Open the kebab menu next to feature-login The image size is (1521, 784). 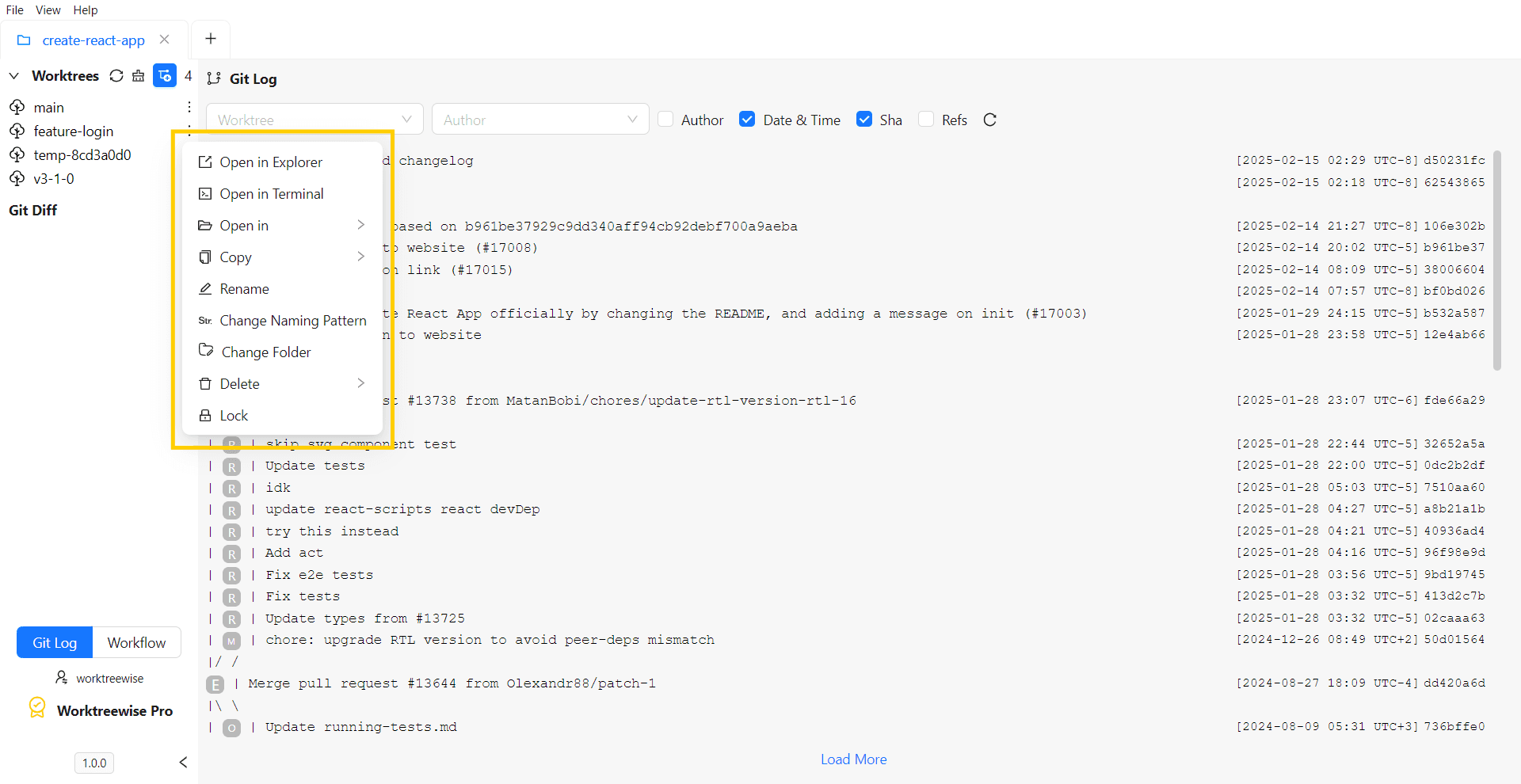(x=188, y=131)
